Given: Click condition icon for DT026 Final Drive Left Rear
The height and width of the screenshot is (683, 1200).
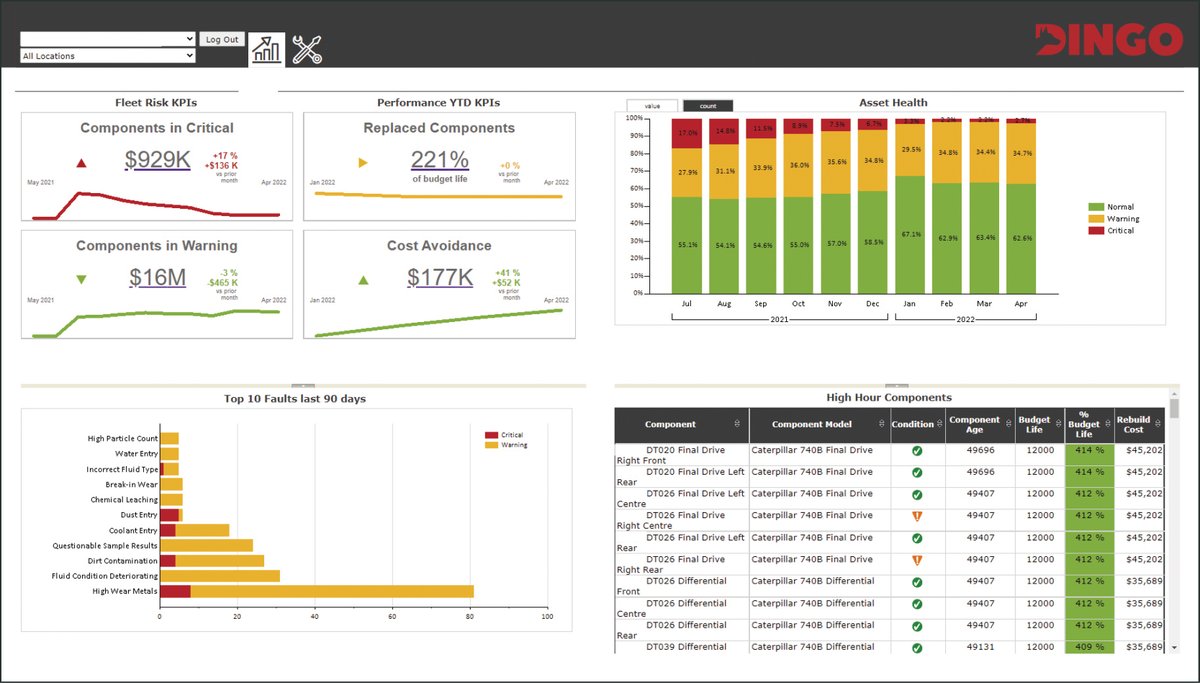Looking at the screenshot, I should (x=917, y=538).
